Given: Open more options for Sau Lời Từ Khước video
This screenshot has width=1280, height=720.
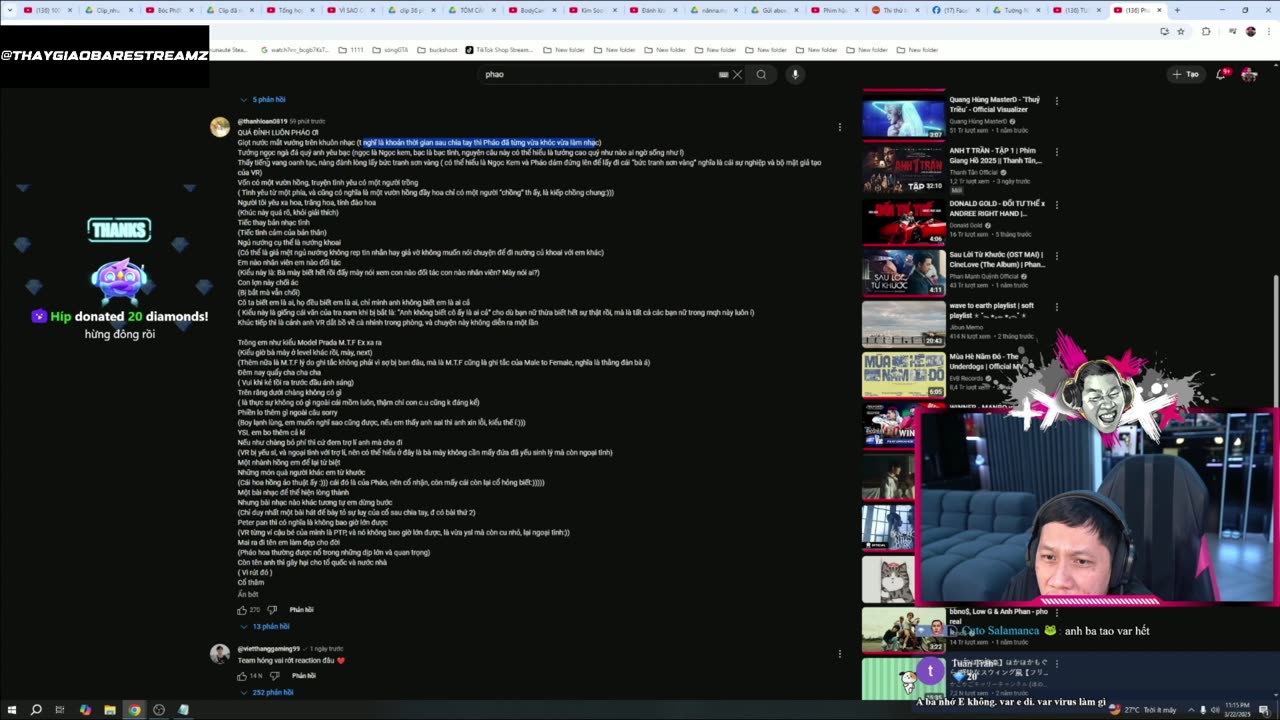Looking at the screenshot, I should click(x=1056, y=257).
